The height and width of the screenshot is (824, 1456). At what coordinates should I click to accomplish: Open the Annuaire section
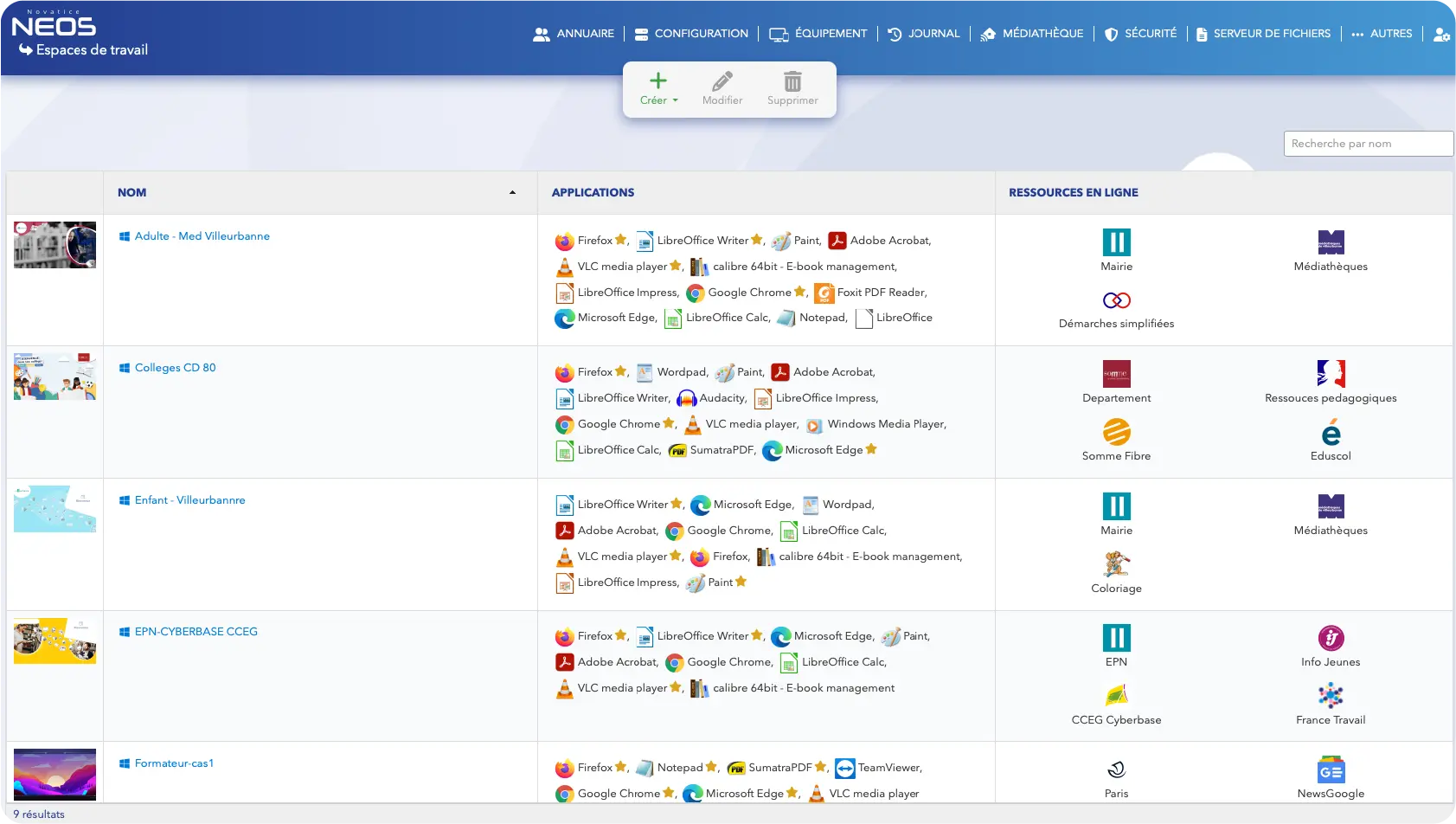point(575,34)
